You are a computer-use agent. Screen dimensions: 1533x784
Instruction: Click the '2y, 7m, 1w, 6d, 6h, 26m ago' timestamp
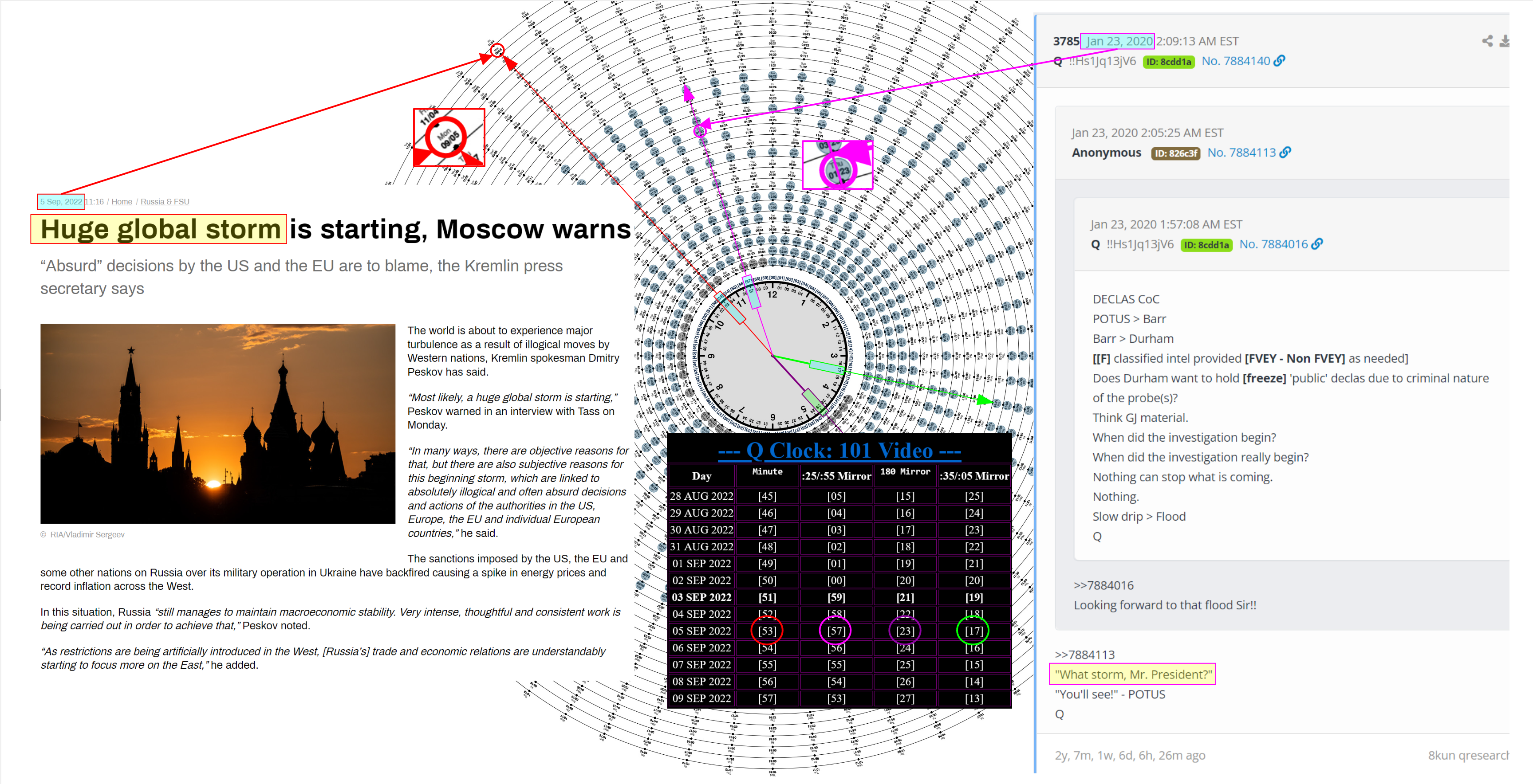click(1130, 756)
